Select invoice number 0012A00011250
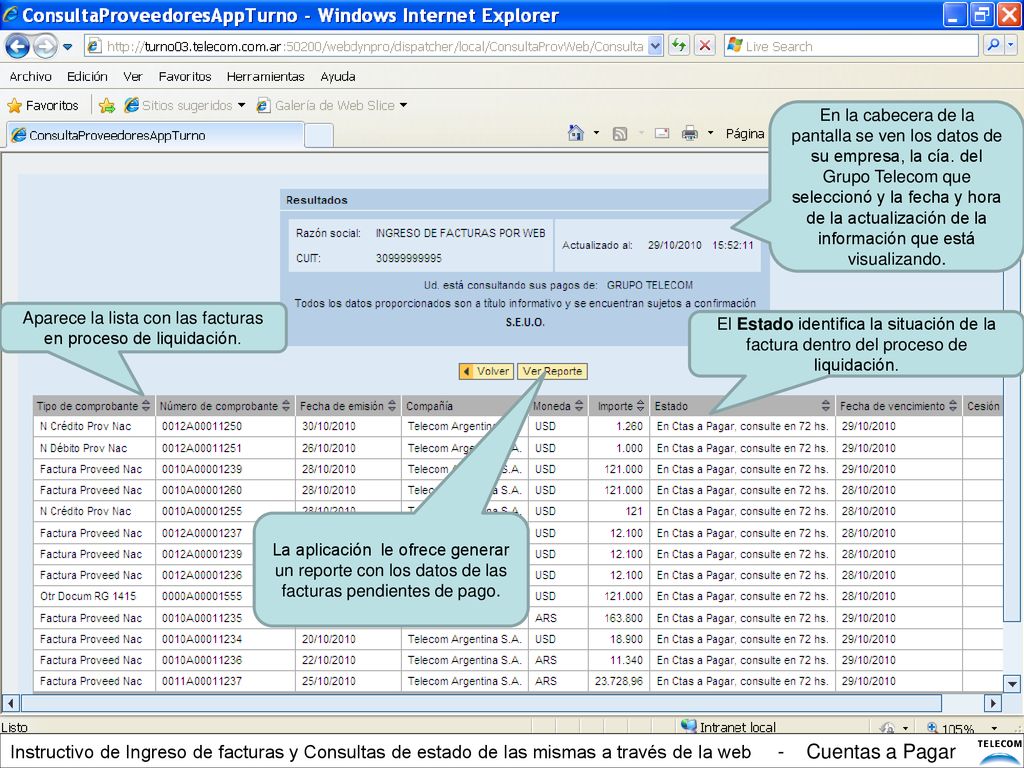The image size is (1024, 768). (202, 426)
